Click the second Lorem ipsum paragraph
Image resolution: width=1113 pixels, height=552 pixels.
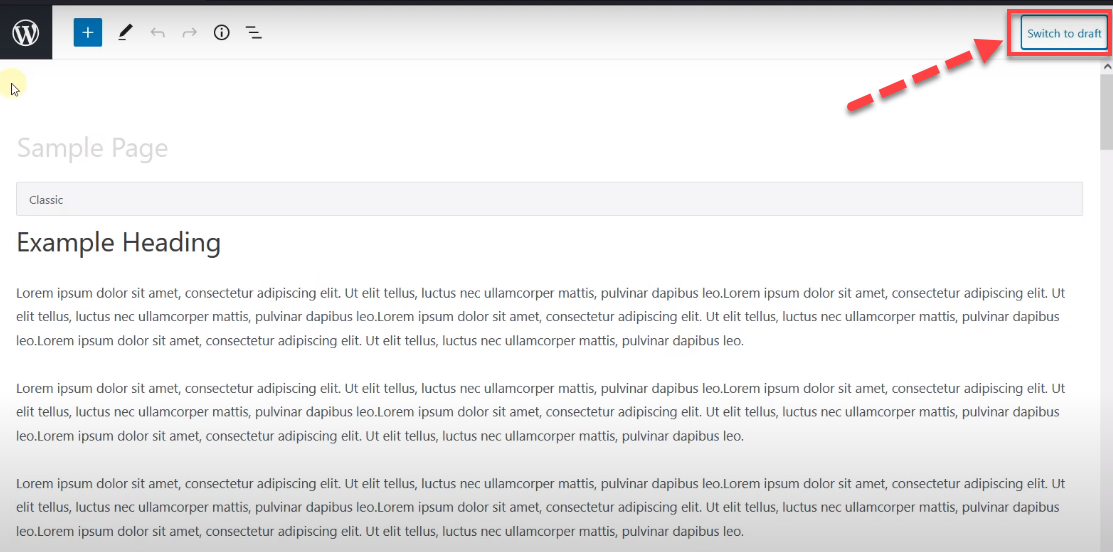(x=541, y=412)
